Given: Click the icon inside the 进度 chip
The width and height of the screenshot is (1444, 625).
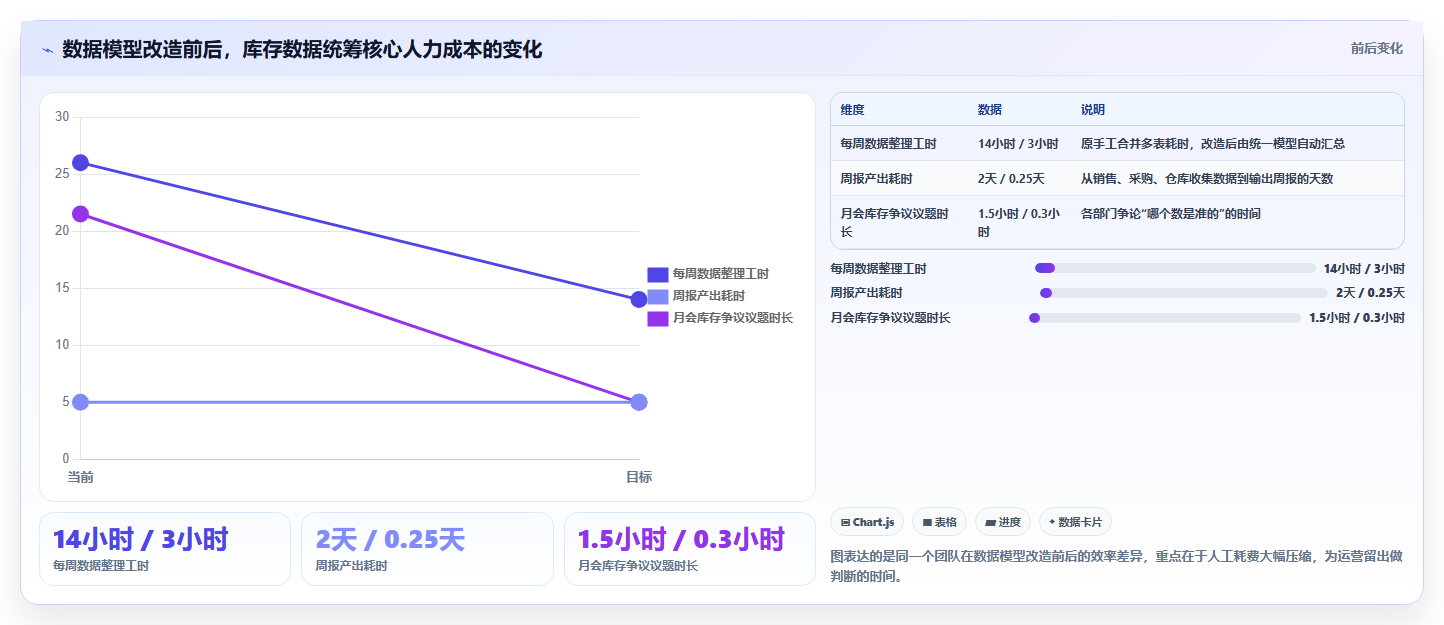Looking at the screenshot, I should pos(990,522).
